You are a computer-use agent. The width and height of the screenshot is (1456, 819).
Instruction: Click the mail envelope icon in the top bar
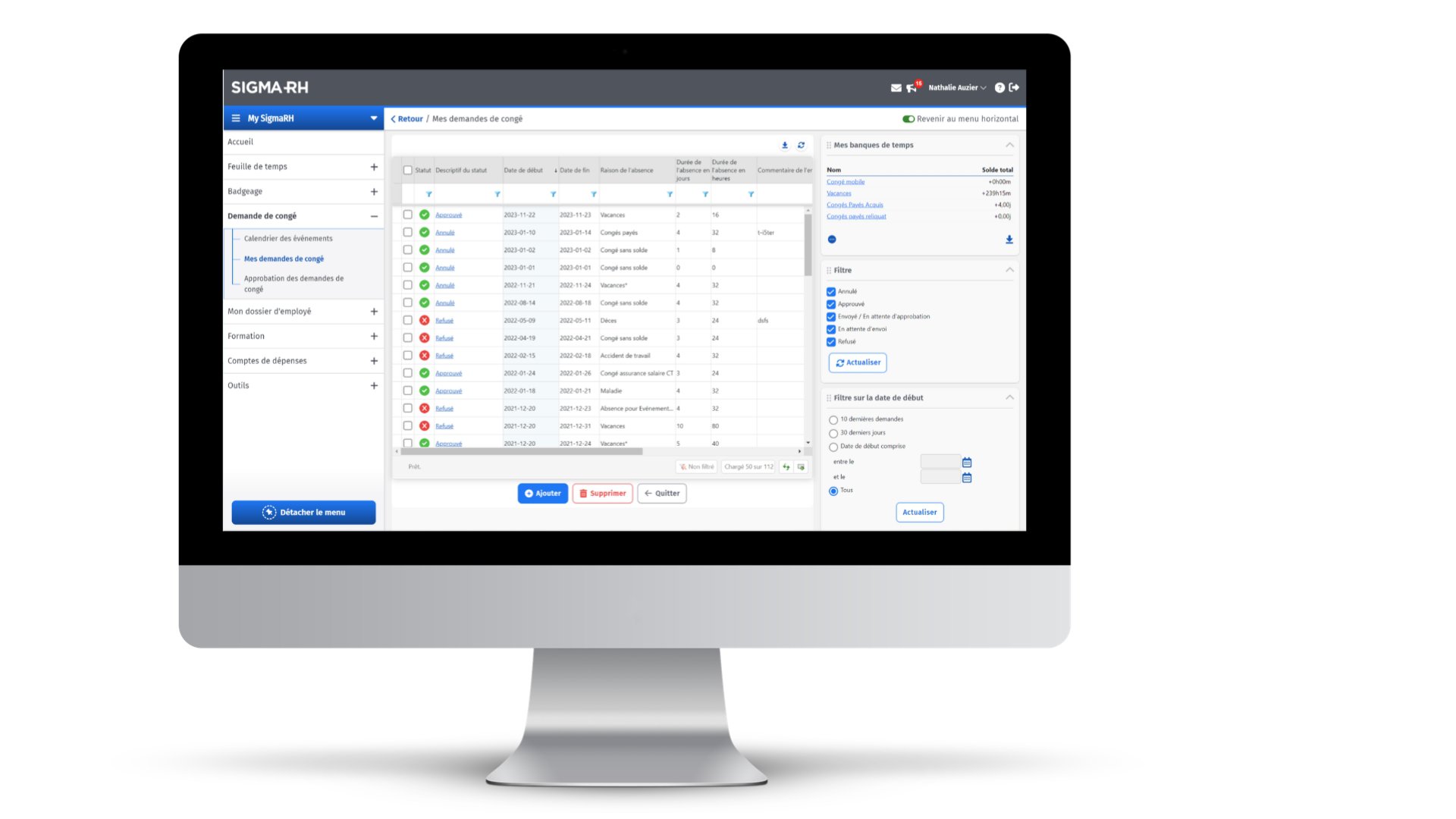(x=894, y=87)
